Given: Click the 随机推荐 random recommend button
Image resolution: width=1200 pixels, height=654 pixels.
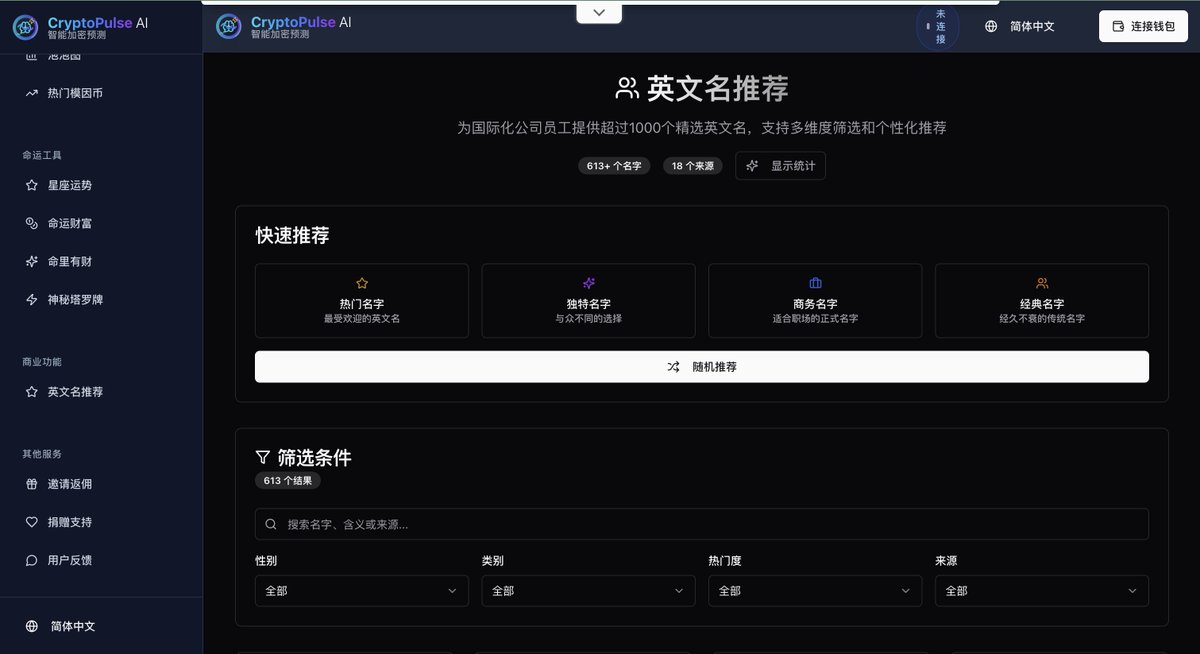Looking at the screenshot, I should (x=701, y=366).
